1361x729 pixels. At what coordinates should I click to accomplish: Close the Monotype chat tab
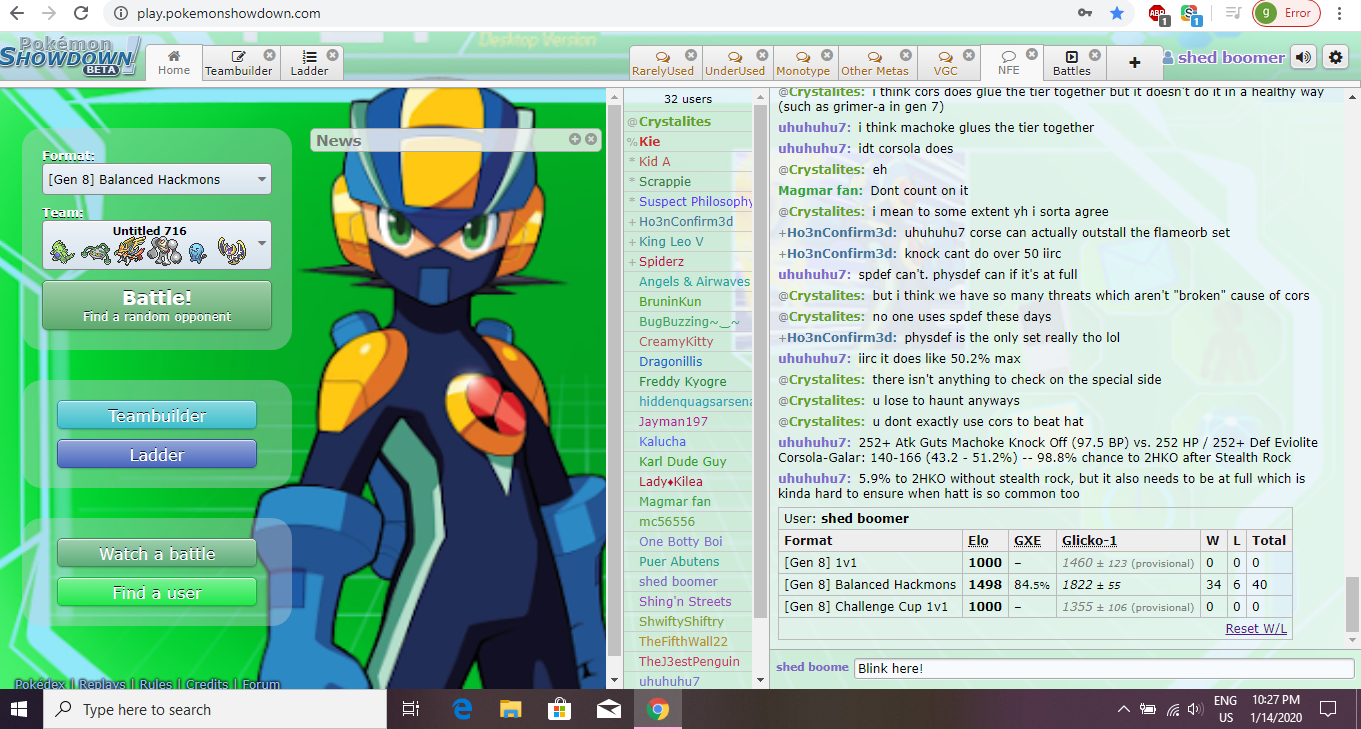pyautogui.click(x=827, y=55)
